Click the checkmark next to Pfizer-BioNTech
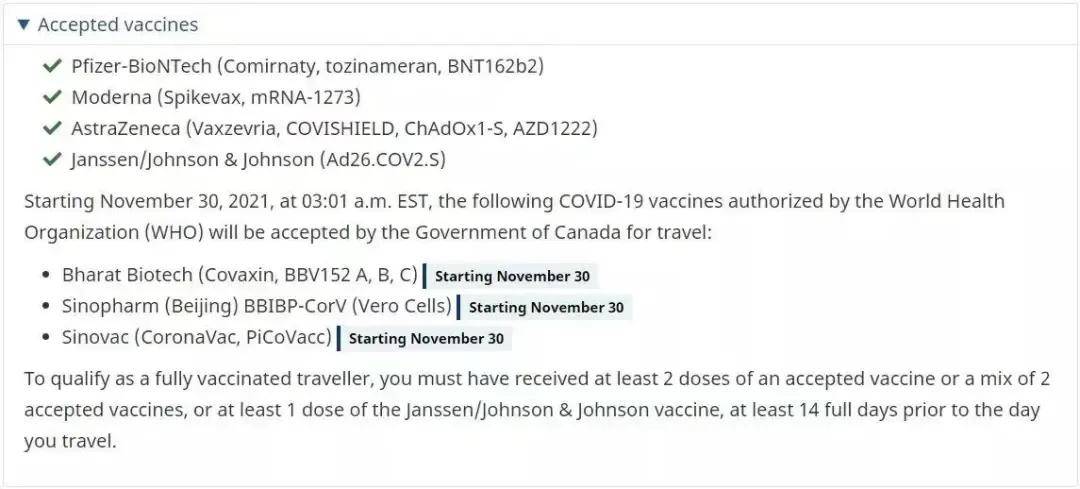 [52, 66]
